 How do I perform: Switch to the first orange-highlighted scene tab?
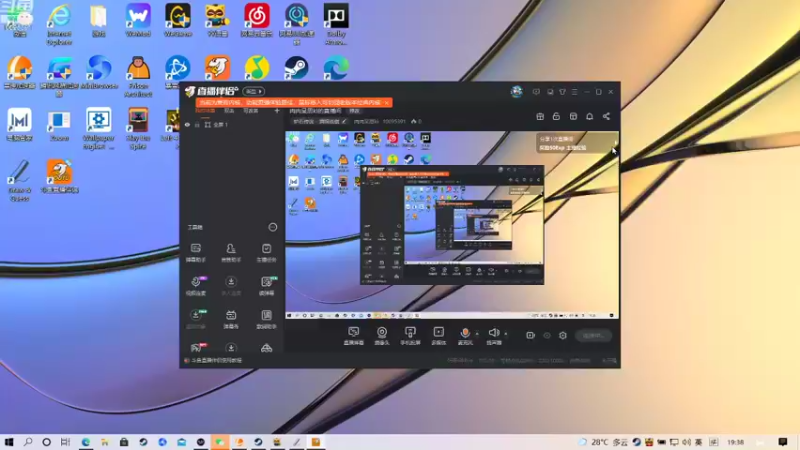(x=205, y=111)
